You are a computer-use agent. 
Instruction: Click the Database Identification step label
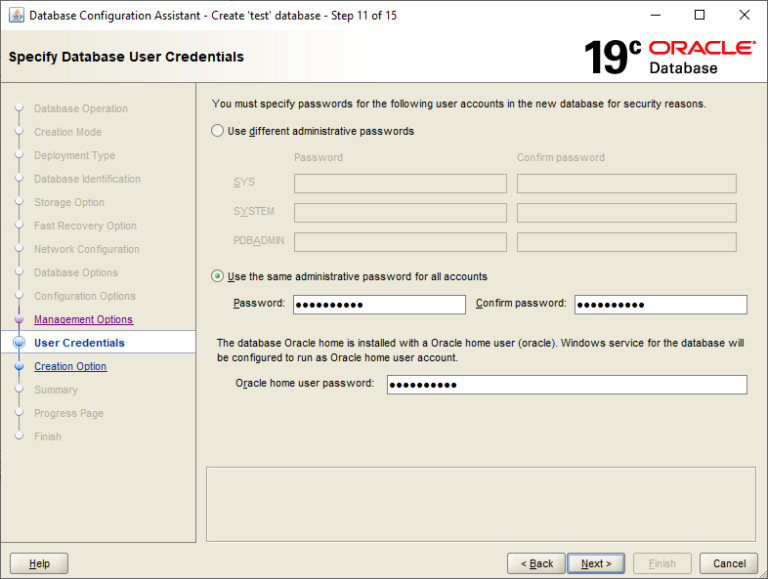[x=87, y=179]
